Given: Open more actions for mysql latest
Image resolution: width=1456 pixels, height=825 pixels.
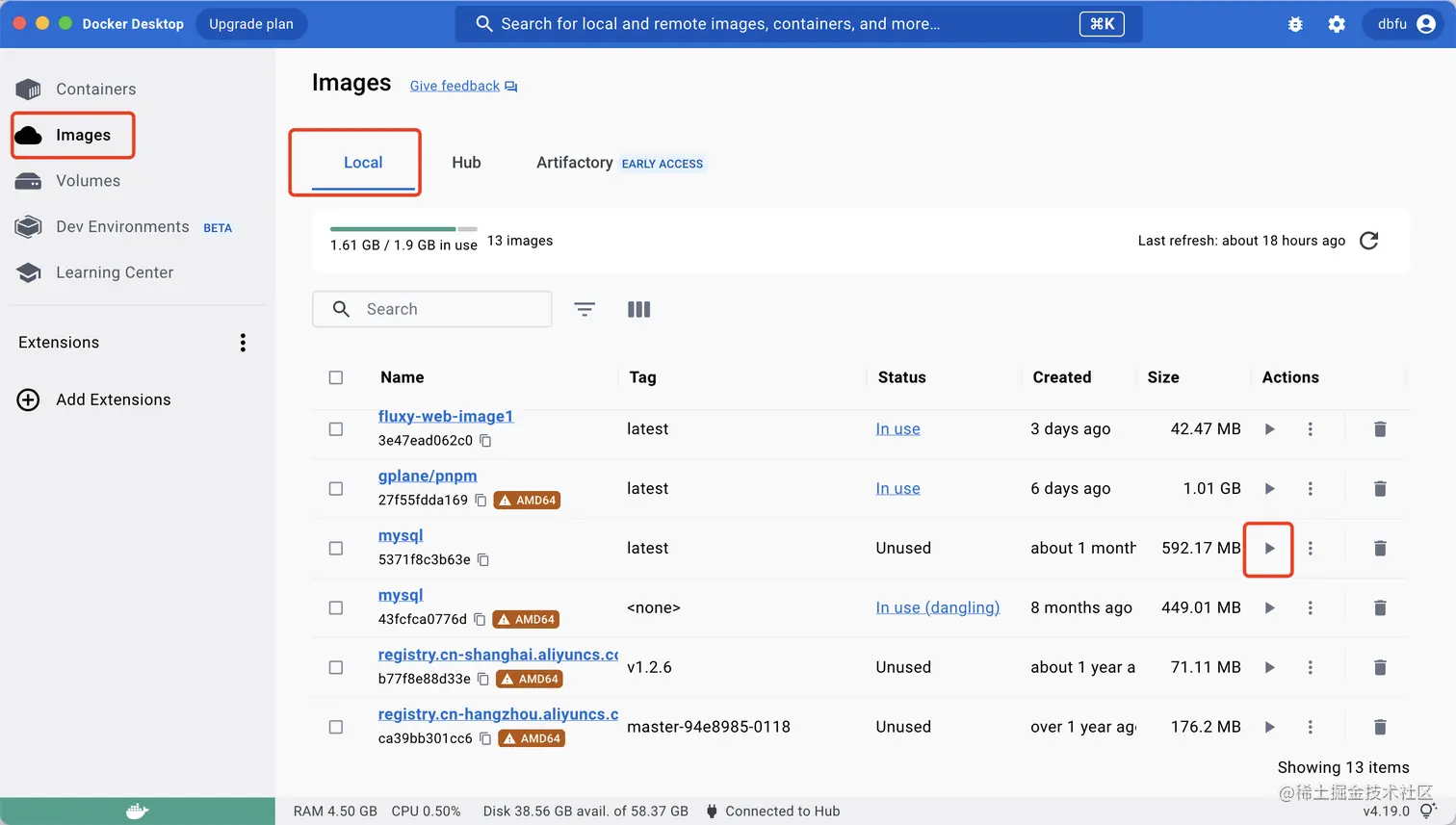Looking at the screenshot, I should 1310,549.
